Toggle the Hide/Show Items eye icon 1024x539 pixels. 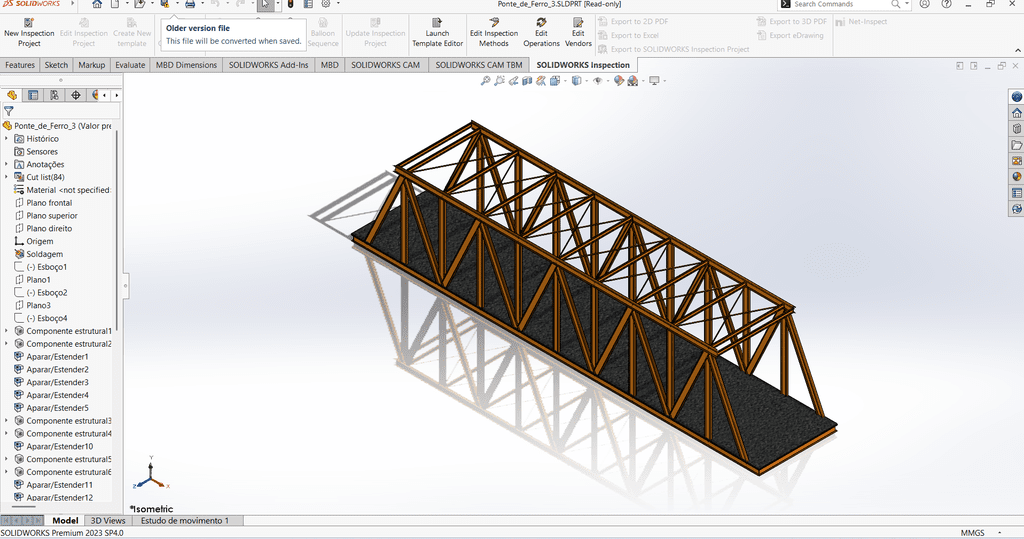pos(597,81)
